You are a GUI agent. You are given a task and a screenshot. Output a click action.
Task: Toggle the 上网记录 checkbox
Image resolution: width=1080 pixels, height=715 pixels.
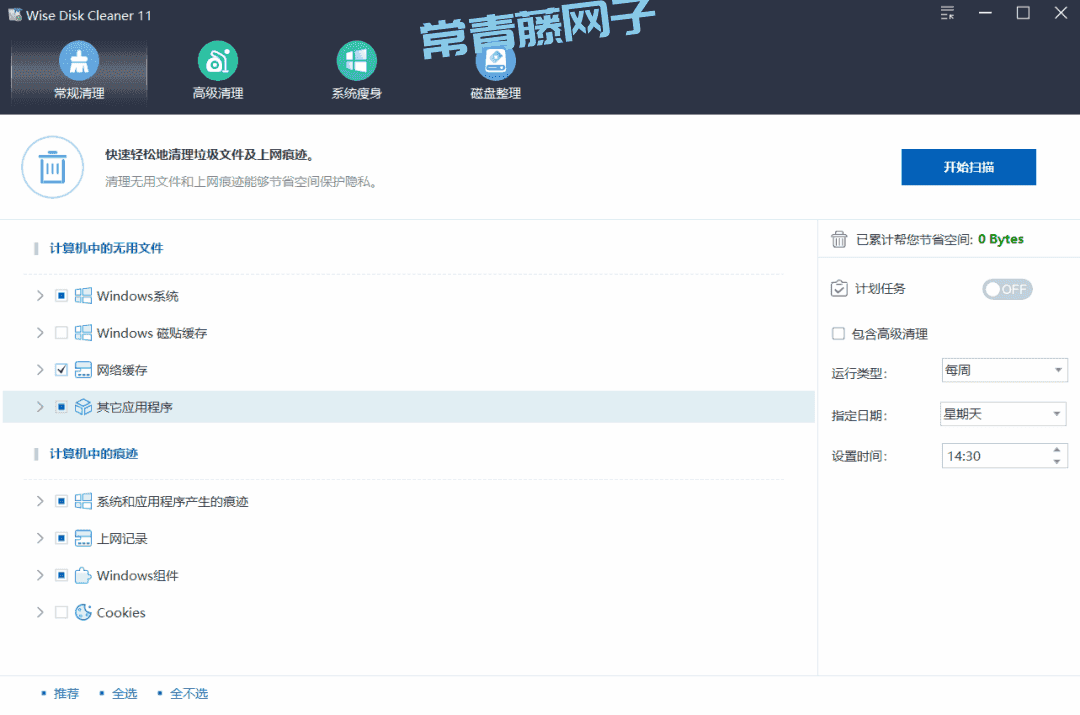point(61,538)
